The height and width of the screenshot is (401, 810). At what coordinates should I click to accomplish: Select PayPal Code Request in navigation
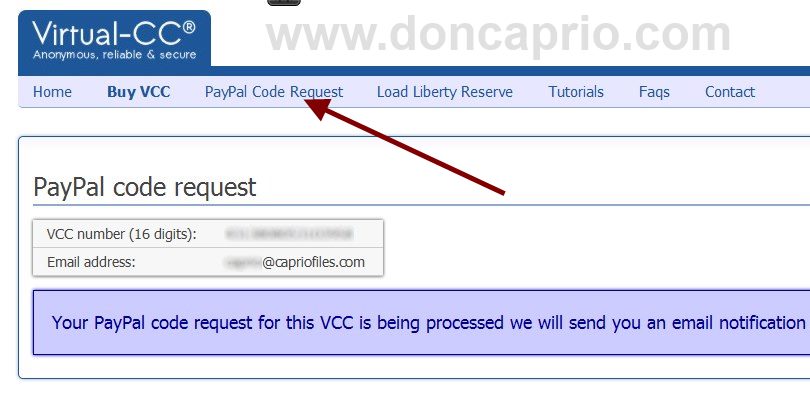pyautogui.click(x=274, y=92)
